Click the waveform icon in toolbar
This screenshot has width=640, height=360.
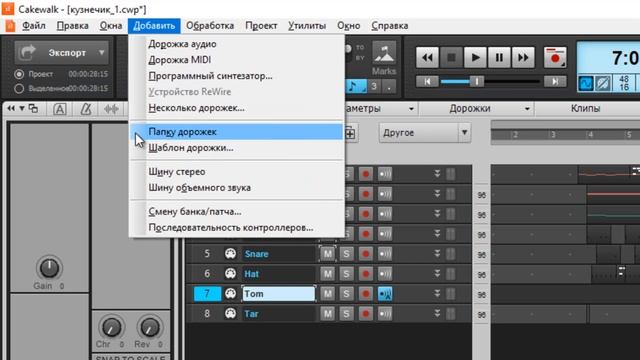(111, 109)
